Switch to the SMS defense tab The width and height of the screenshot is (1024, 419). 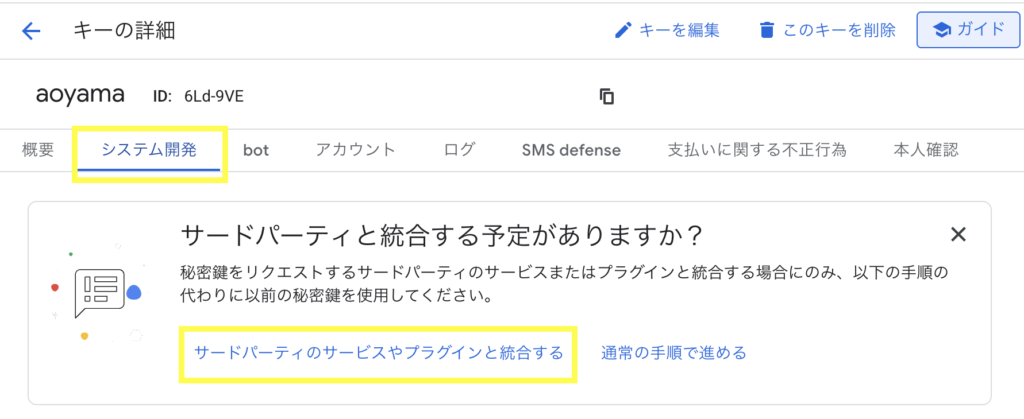pos(571,150)
